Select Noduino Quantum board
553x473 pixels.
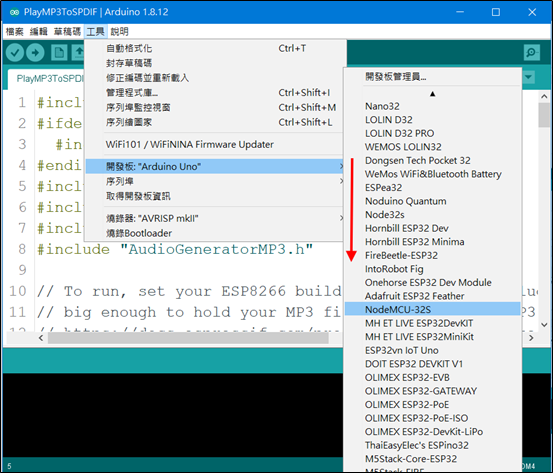433,201
